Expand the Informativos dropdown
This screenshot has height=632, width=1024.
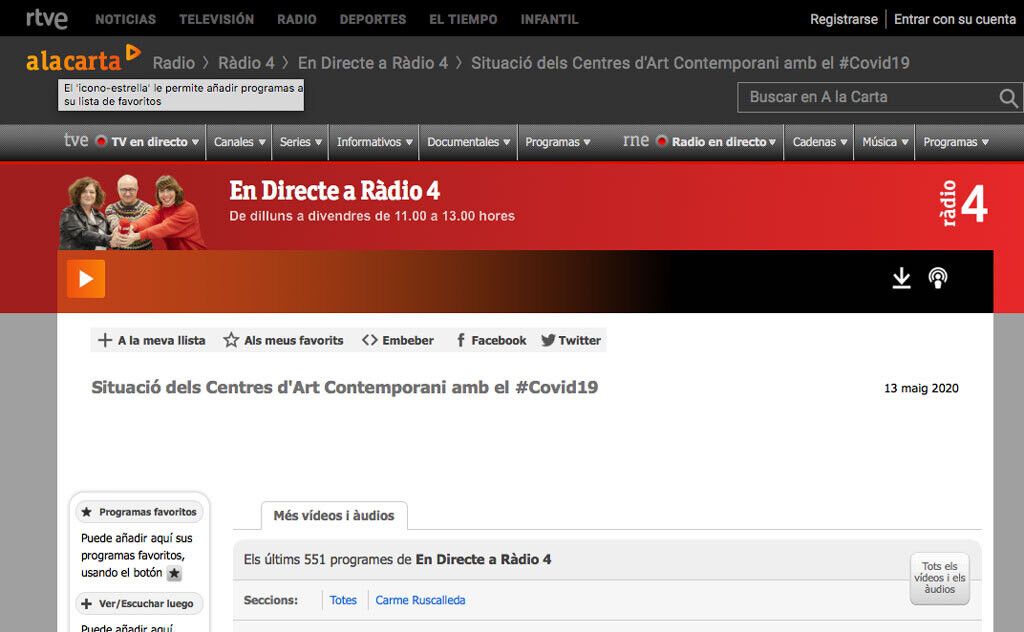374,142
